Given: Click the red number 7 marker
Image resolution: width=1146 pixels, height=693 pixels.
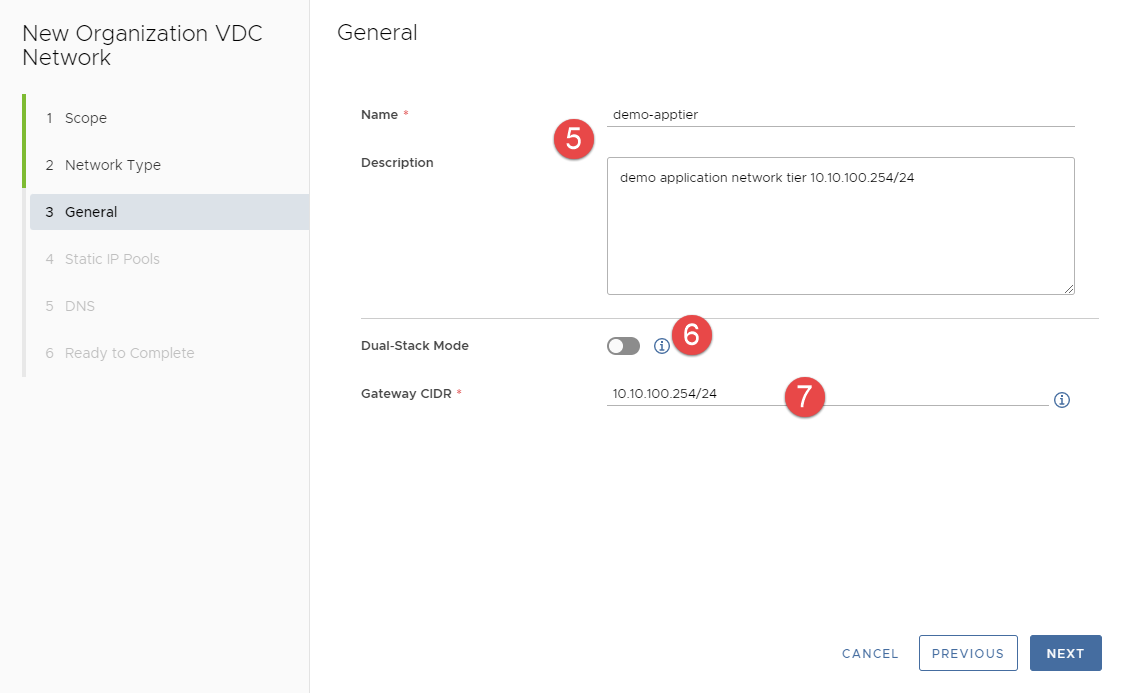Looking at the screenshot, I should tap(804, 397).
